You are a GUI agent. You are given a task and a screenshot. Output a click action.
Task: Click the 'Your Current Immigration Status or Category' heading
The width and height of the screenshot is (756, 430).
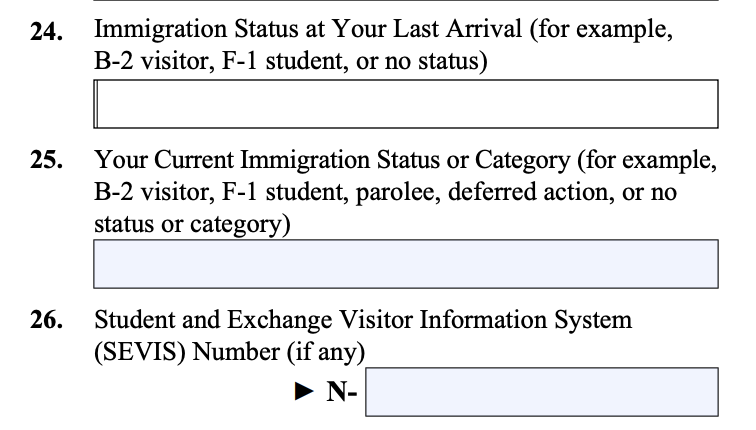pos(332,160)
